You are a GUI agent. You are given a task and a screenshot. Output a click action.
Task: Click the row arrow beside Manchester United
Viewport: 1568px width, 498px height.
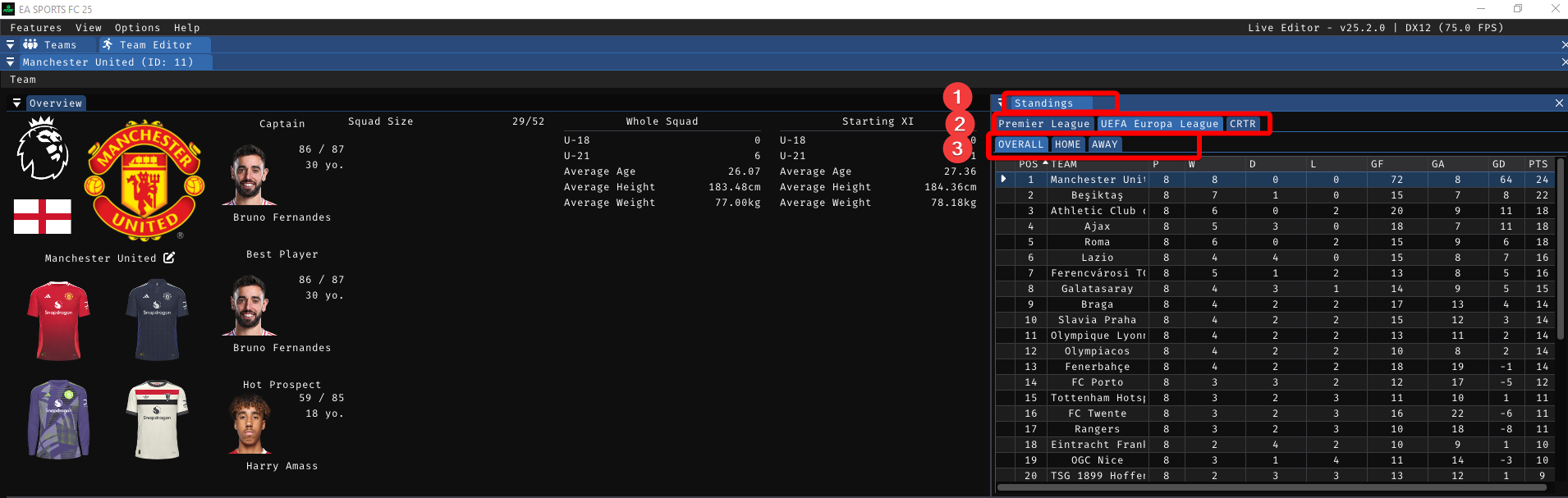point(1003,180)
